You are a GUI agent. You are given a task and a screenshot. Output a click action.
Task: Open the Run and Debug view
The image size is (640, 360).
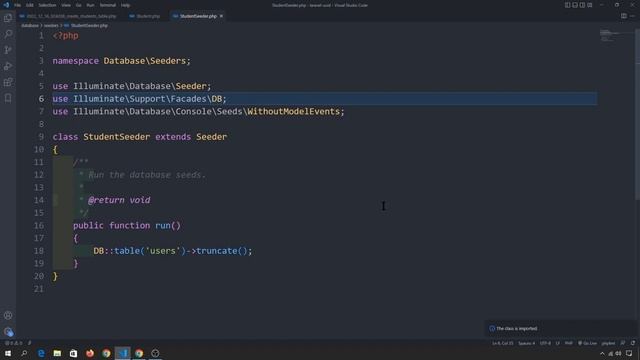tap(8, 66)
